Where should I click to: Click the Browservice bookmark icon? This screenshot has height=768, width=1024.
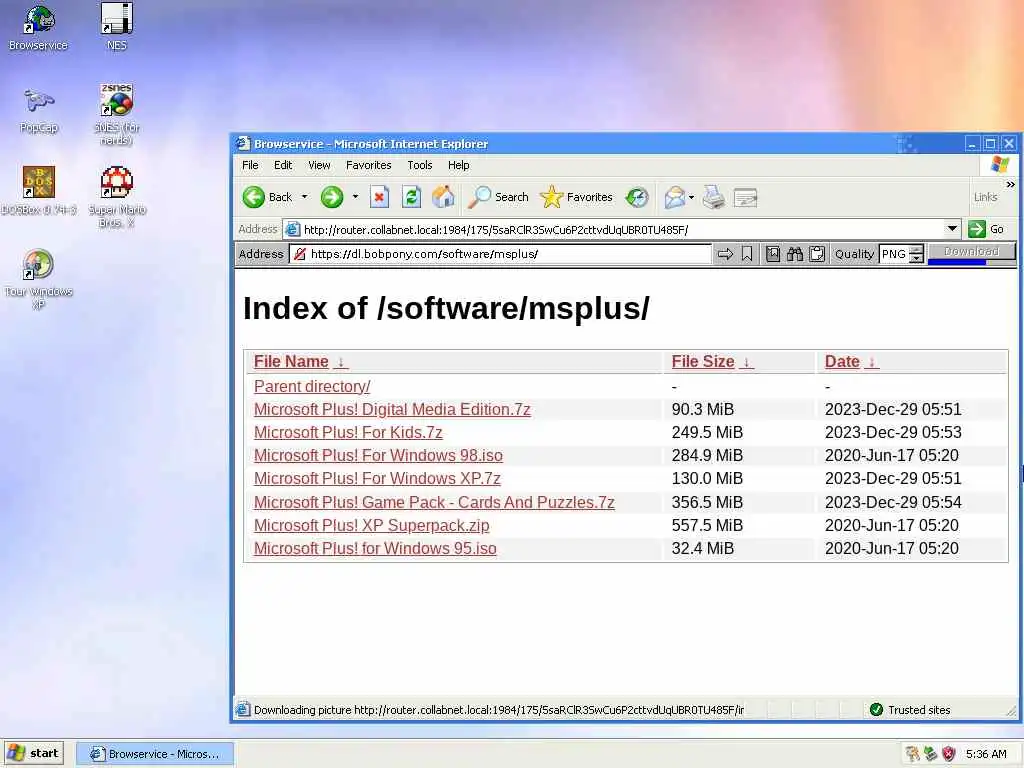click(x=747, y=254)
